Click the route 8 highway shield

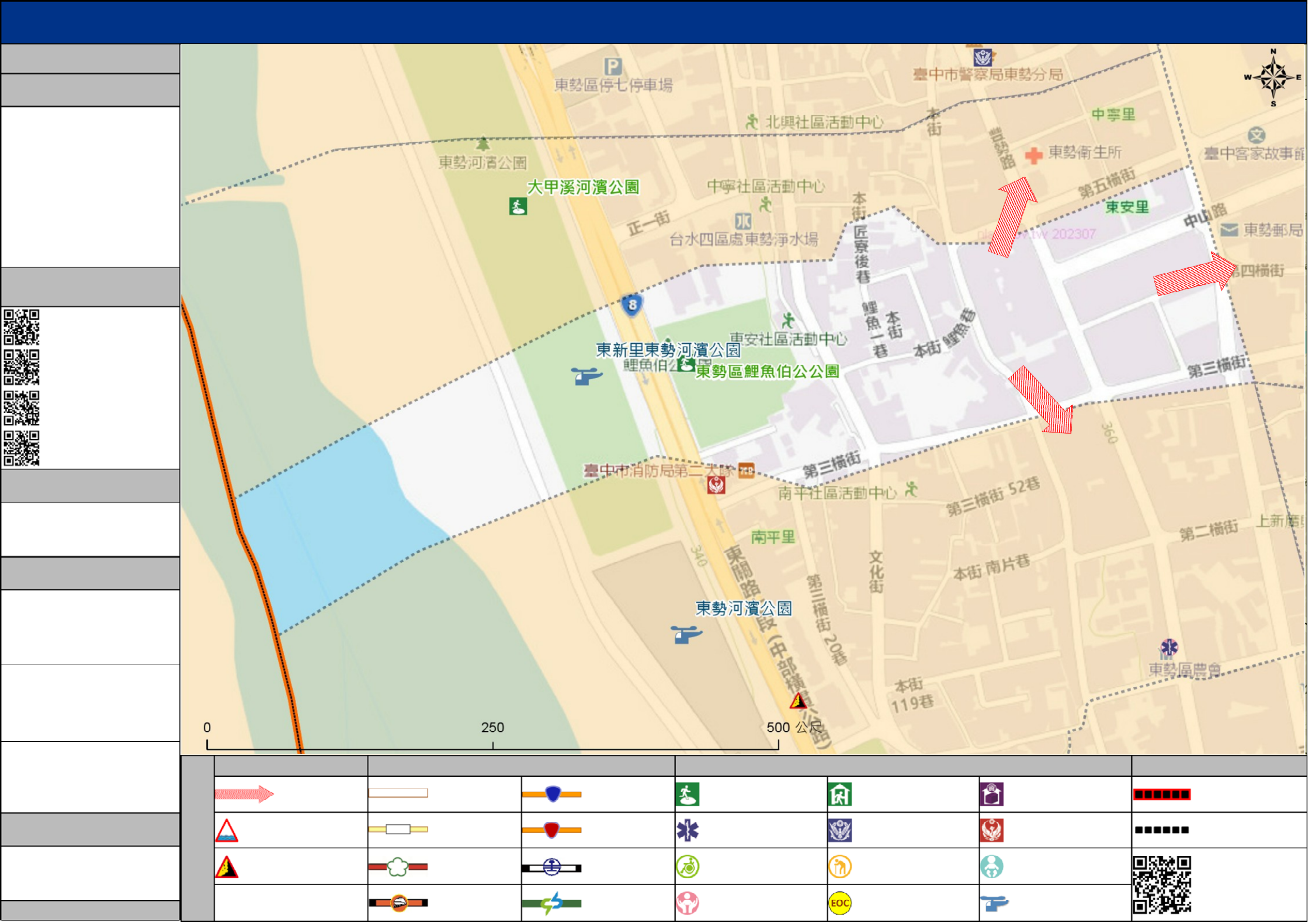(x=633, y=305)
